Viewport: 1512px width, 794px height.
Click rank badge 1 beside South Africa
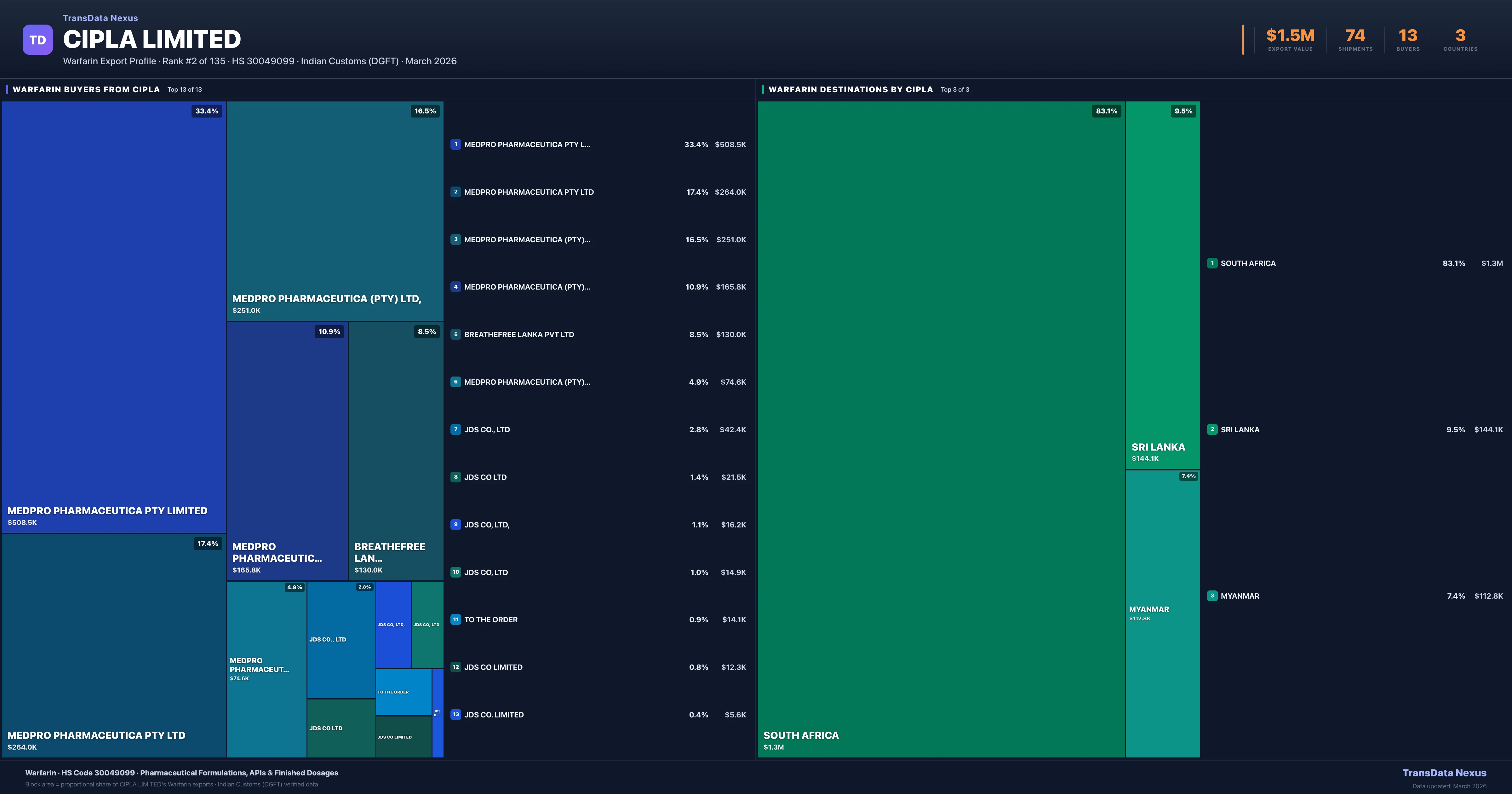(x=1212, y=263)
